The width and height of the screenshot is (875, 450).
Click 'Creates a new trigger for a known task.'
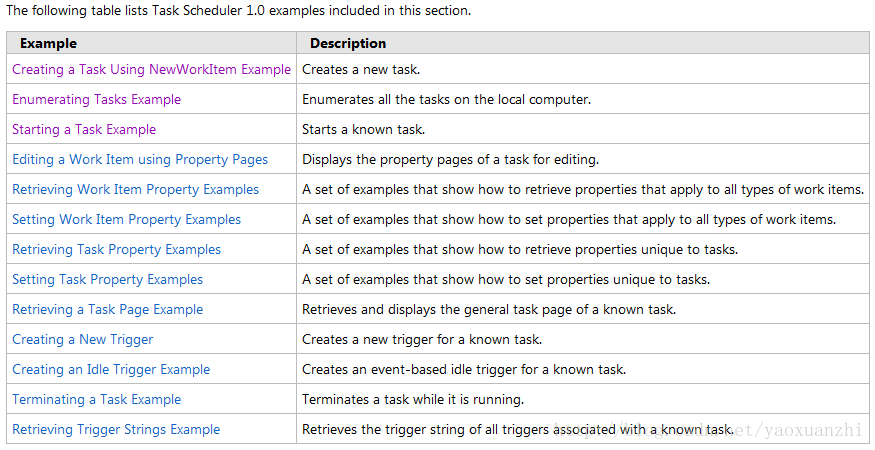click(x=422, y=339)
